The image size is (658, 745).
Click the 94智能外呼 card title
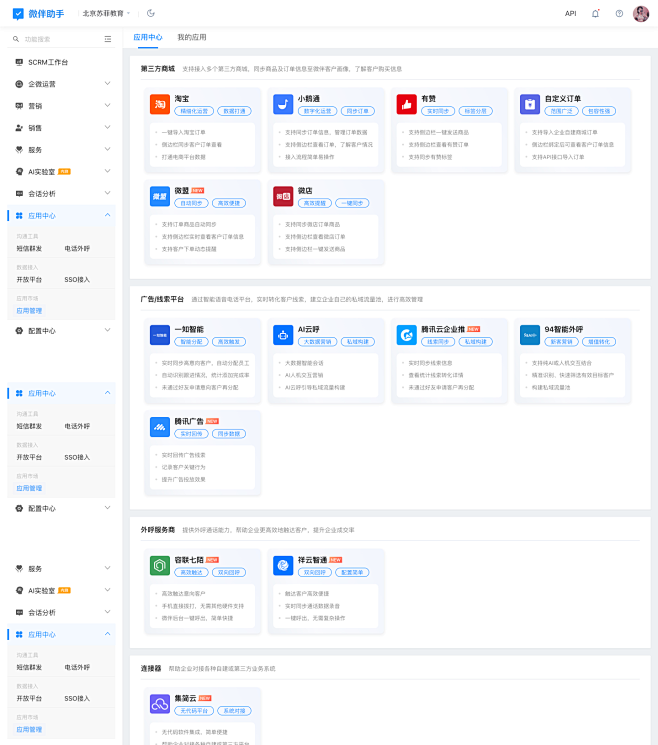click(x=564, y=329)
